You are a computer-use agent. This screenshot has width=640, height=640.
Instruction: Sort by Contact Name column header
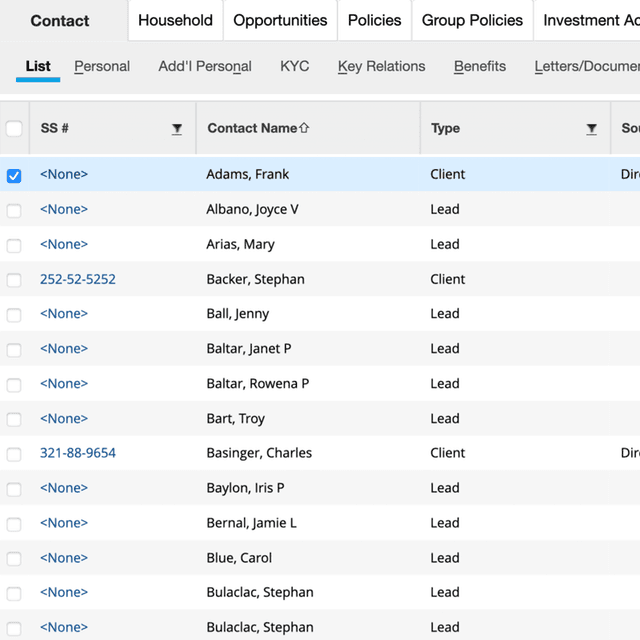pos(258,128)
